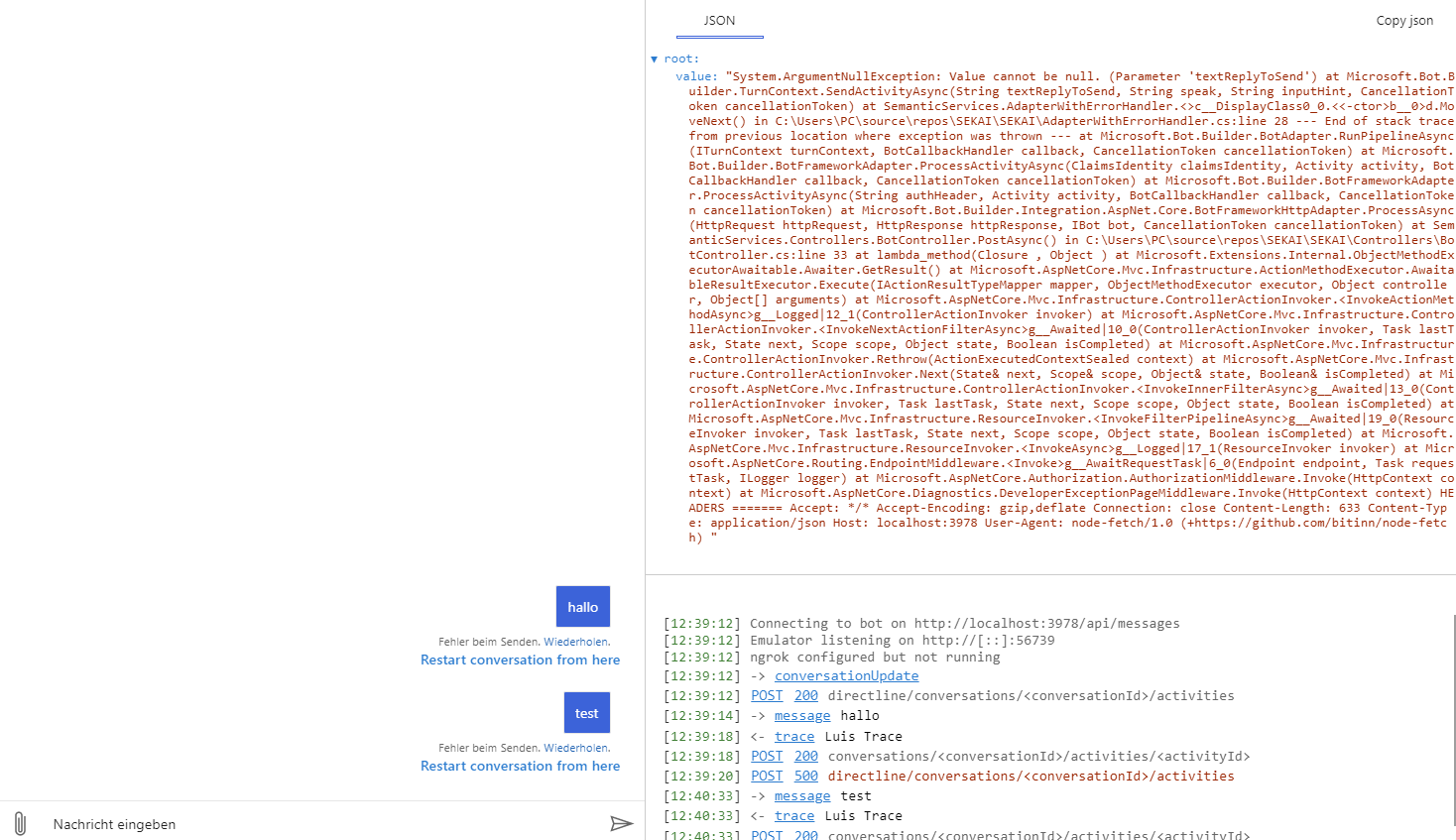Open the message test log link
The image size is (1456, 840).
pos(802,795)
